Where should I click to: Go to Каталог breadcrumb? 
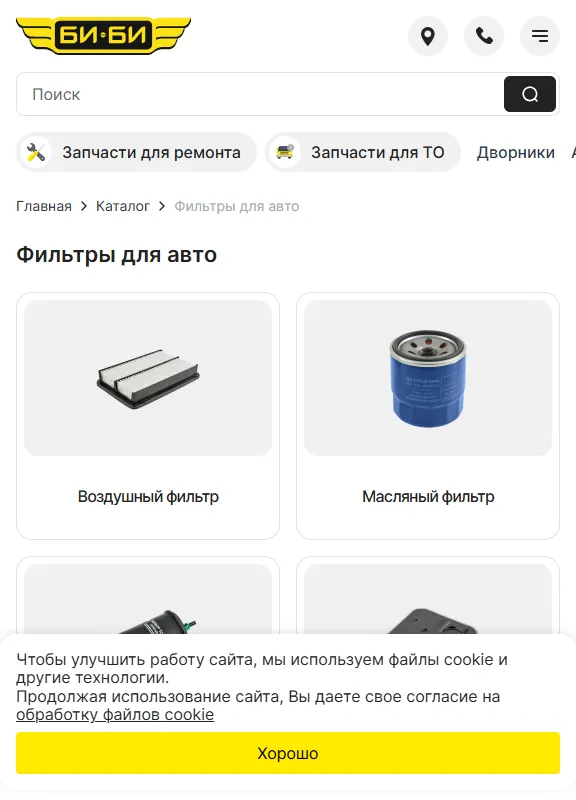click(x=123, y=206)
